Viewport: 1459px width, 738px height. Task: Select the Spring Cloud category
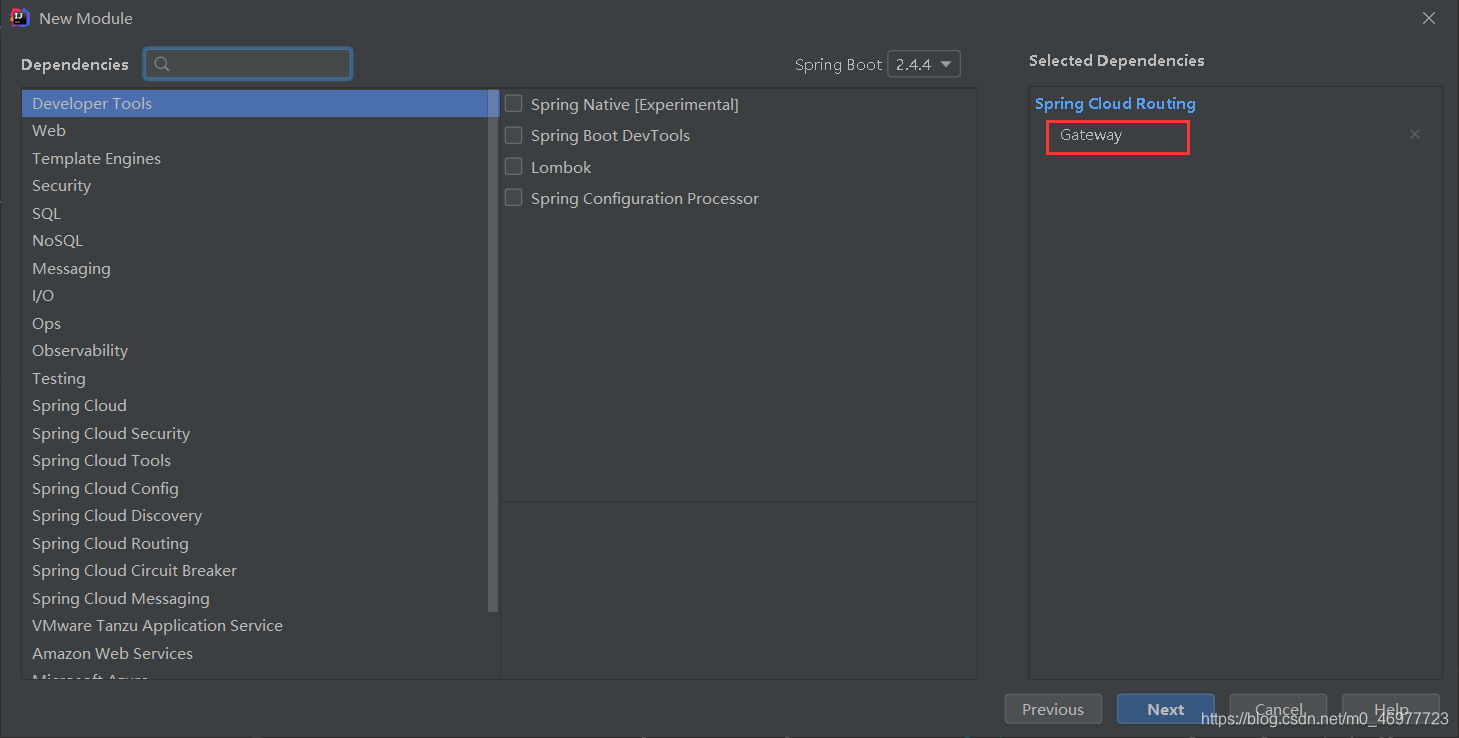[255, 406]
